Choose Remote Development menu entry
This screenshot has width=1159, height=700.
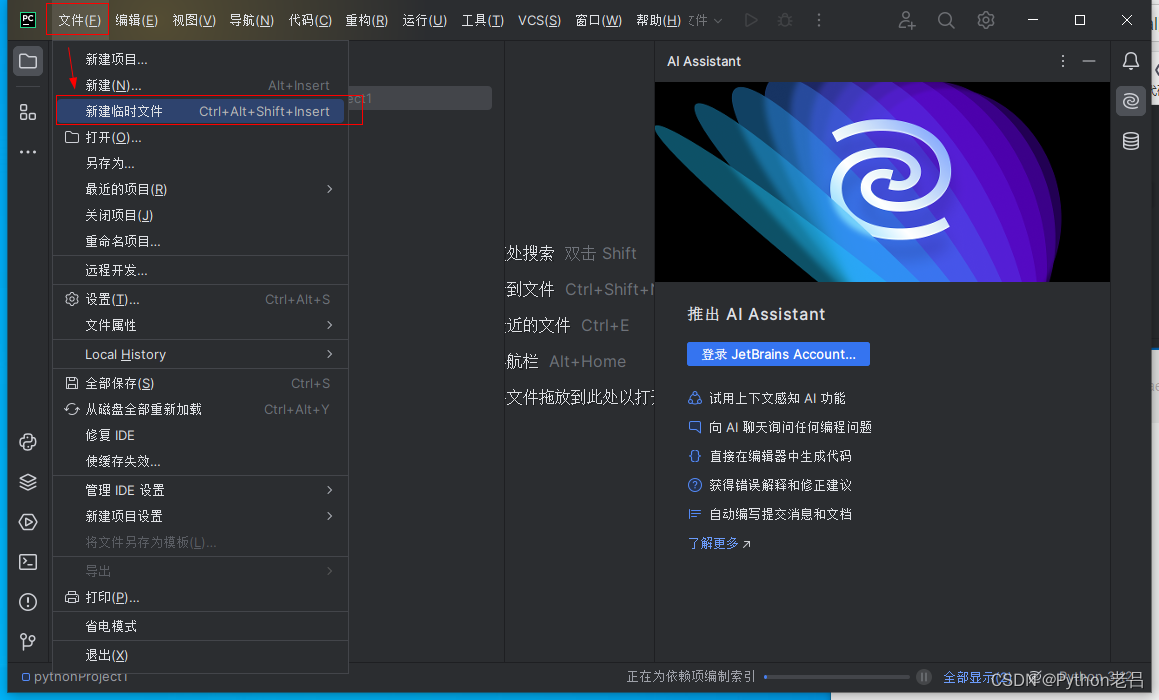[x=200, y=271]
